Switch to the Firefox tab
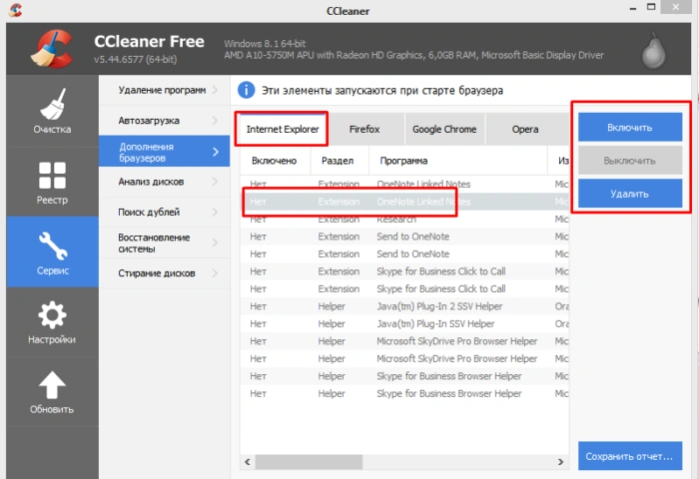The height and width of the screenshot is (479, 699). [364, 129]
